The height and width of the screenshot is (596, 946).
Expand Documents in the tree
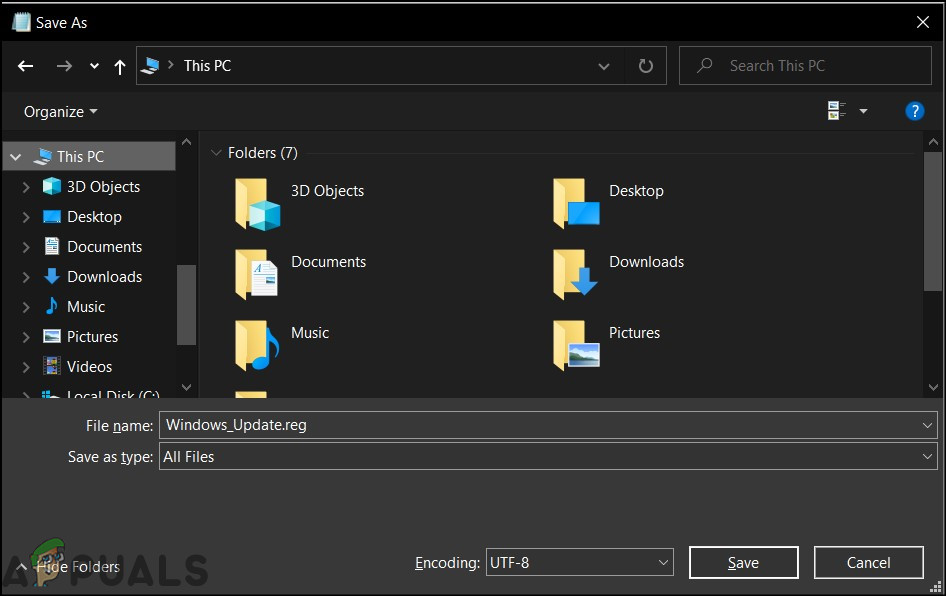coord(26,247)
